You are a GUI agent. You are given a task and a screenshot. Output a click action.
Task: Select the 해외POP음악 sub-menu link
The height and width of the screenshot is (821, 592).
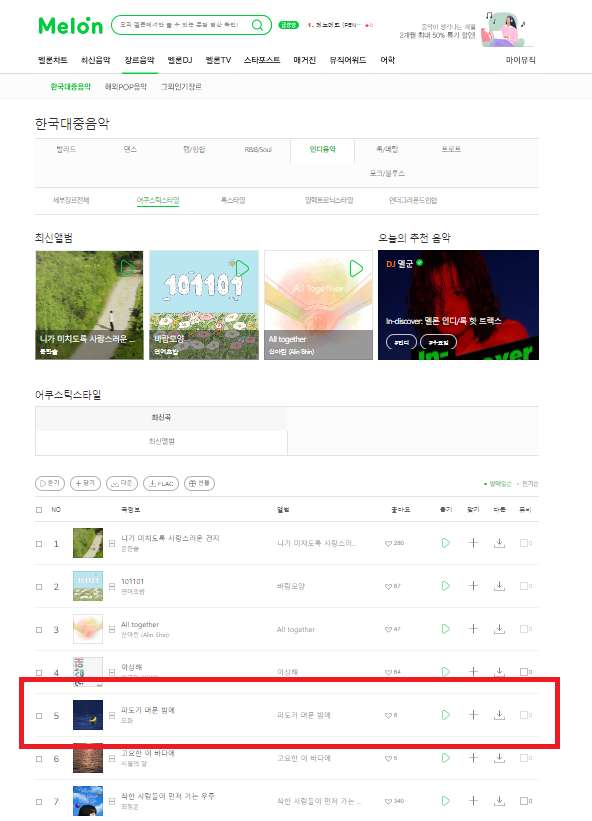126,87
